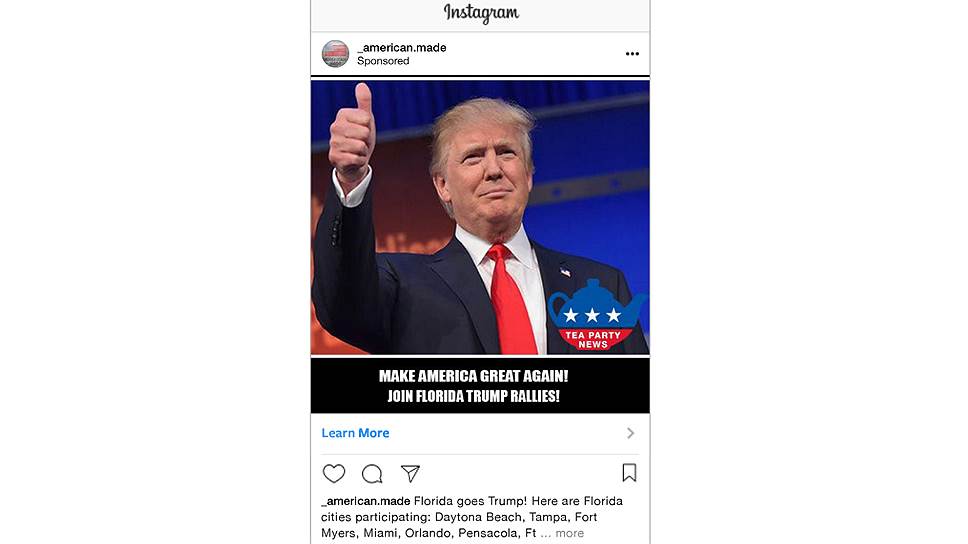
Task: Open three-dot post options menu
Action: point(632,54)
